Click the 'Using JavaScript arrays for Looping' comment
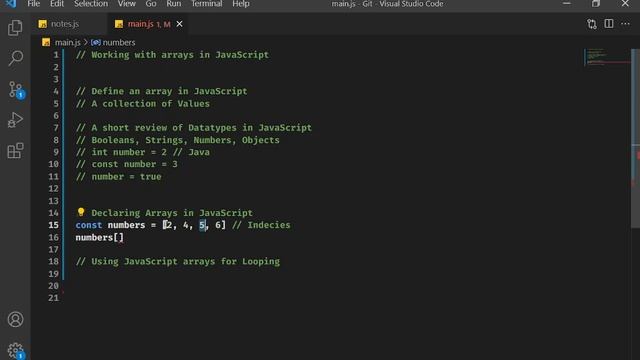This screenshot has width=640, height=360. [178, 261]
